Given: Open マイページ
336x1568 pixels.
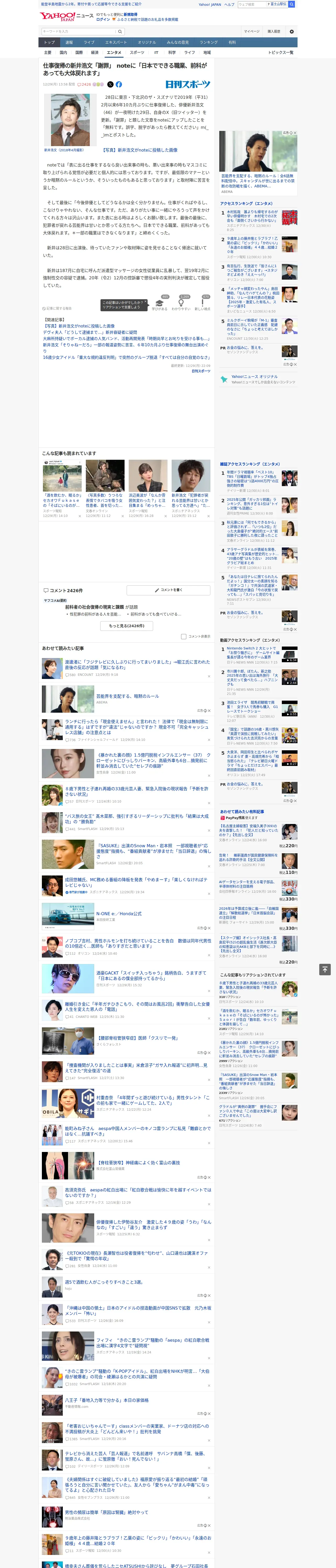Looking at the screenshot, I should [252, 32].
